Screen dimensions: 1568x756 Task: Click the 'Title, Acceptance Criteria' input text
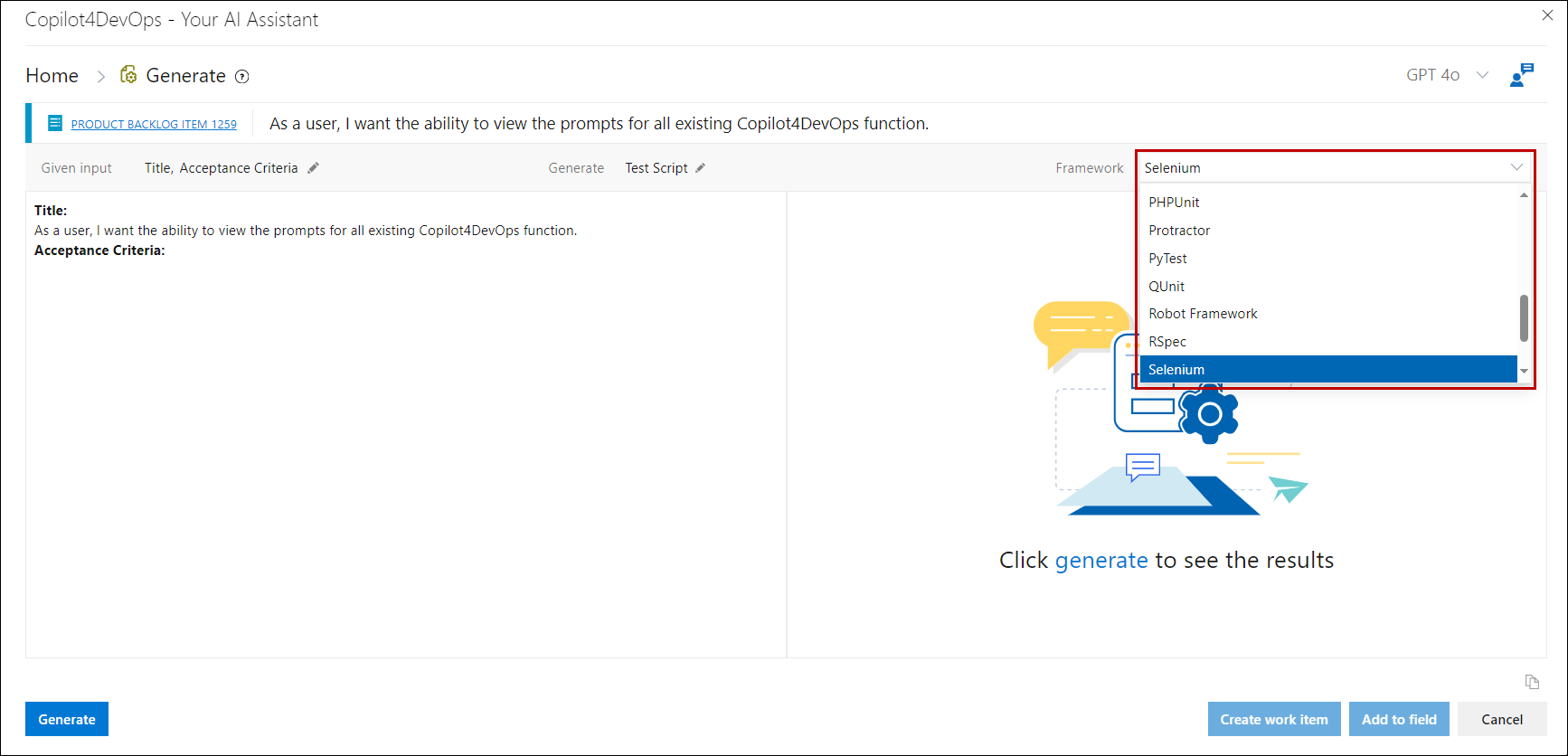tap(221, 168)
